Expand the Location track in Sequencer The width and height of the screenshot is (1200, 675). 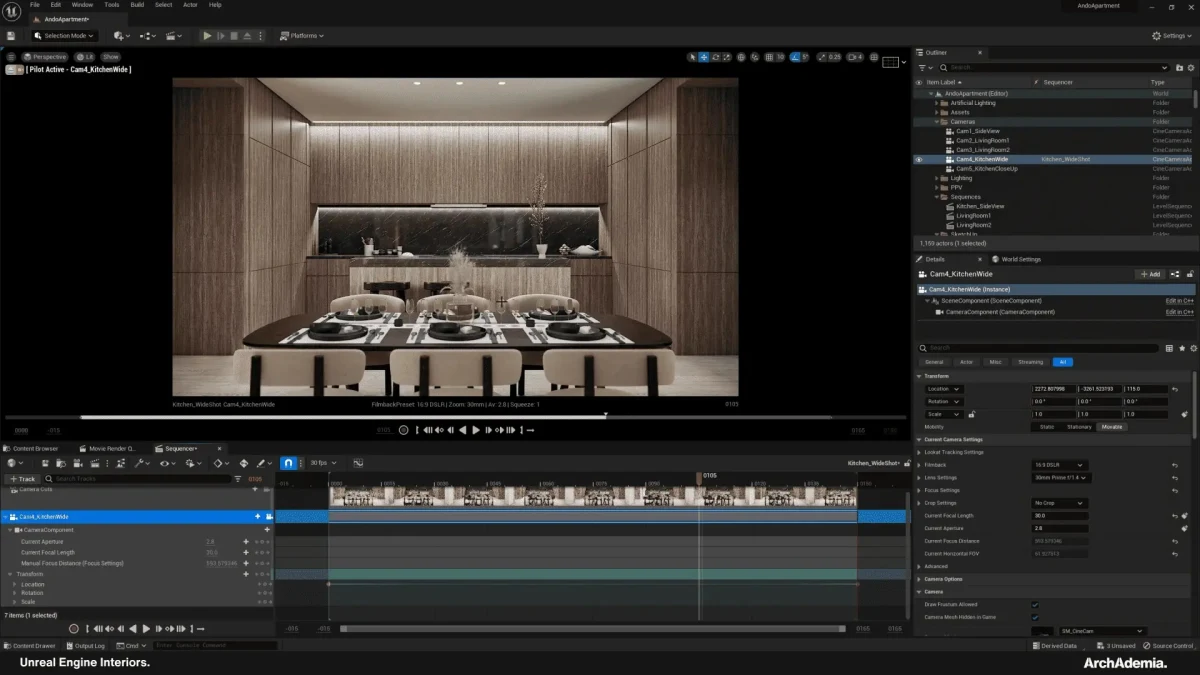[14, 584]
